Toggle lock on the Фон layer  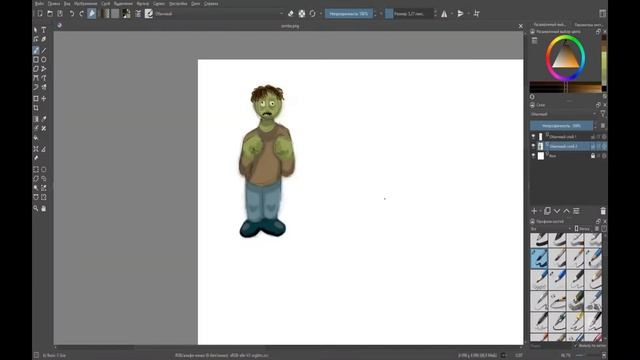point(593,156)
